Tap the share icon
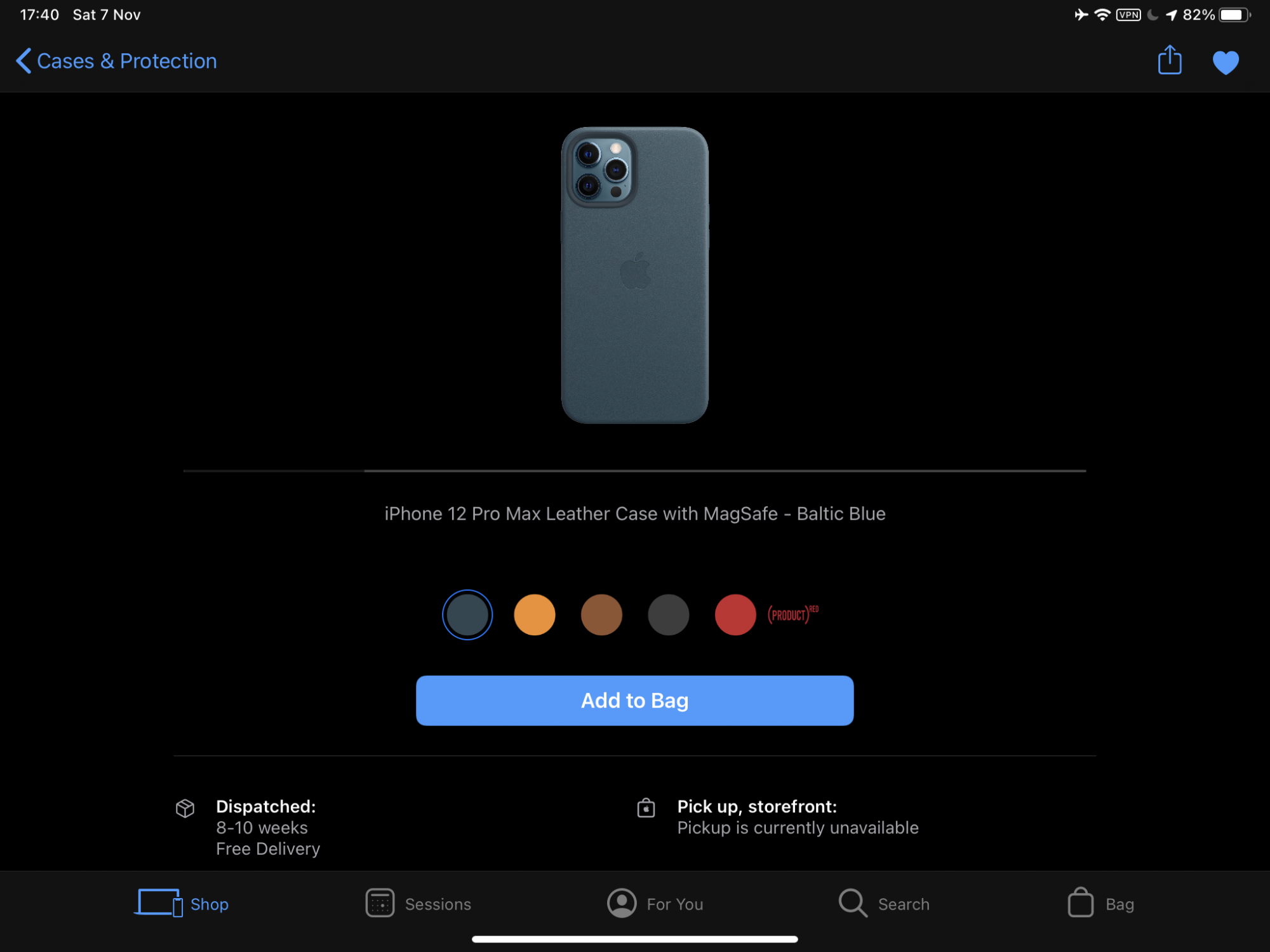Image resolution: width=1270 pixels, height=952 pixels. click(1169, 61)
